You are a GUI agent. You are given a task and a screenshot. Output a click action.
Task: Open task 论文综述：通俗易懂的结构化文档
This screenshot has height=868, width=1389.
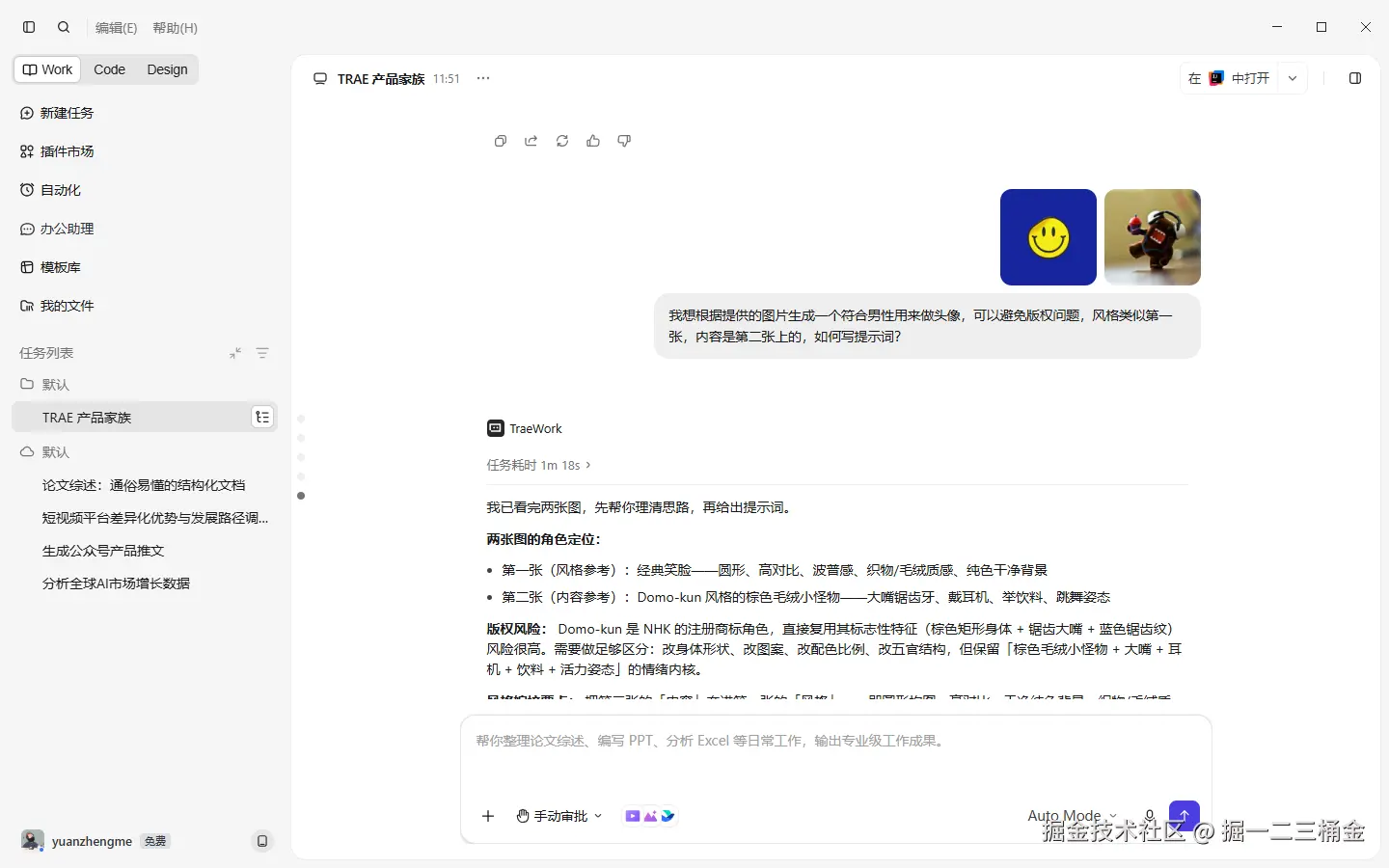tap(145, 485)
